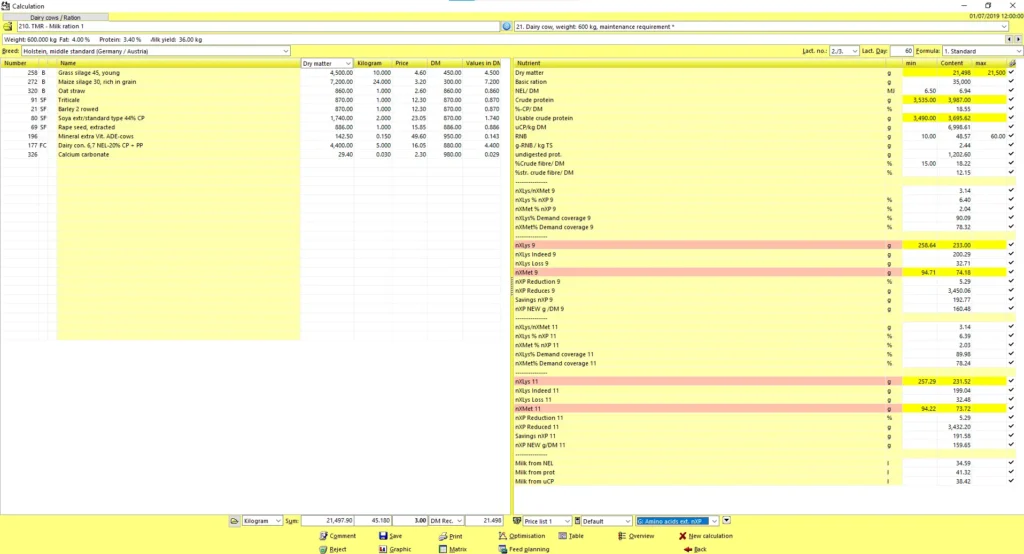Click the Reject icon
This screenshot has width=1024, height=554.
[323, 549]
